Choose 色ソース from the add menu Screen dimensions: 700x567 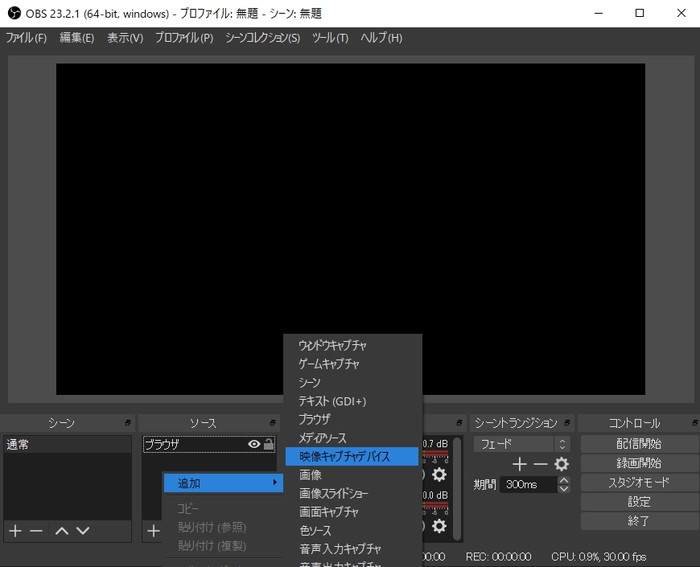tap(352, 530)
